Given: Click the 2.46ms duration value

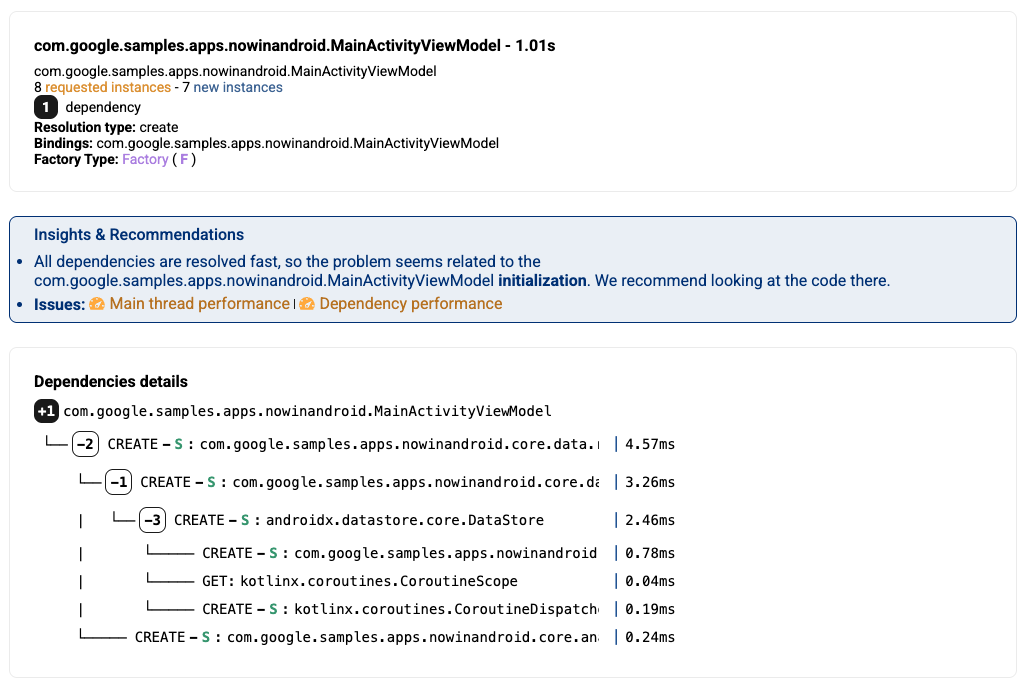Looking at the screenshot, I should (650, 520).
